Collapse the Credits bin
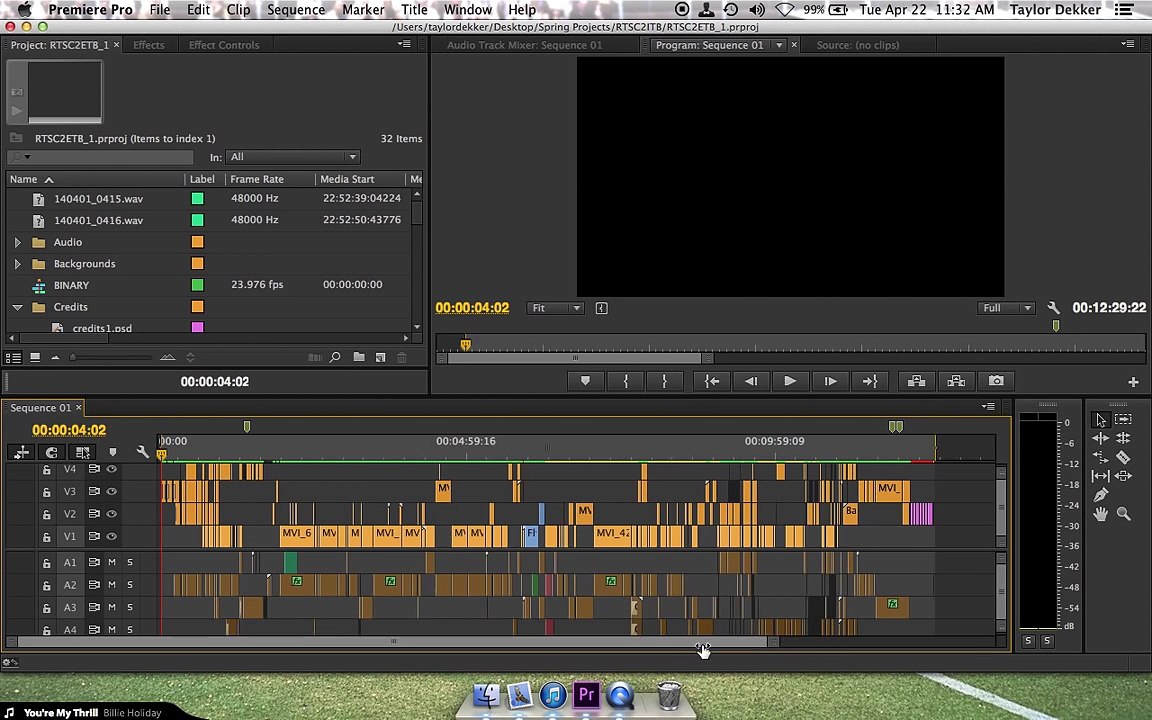1152x720 pixels. click(18, 307)
